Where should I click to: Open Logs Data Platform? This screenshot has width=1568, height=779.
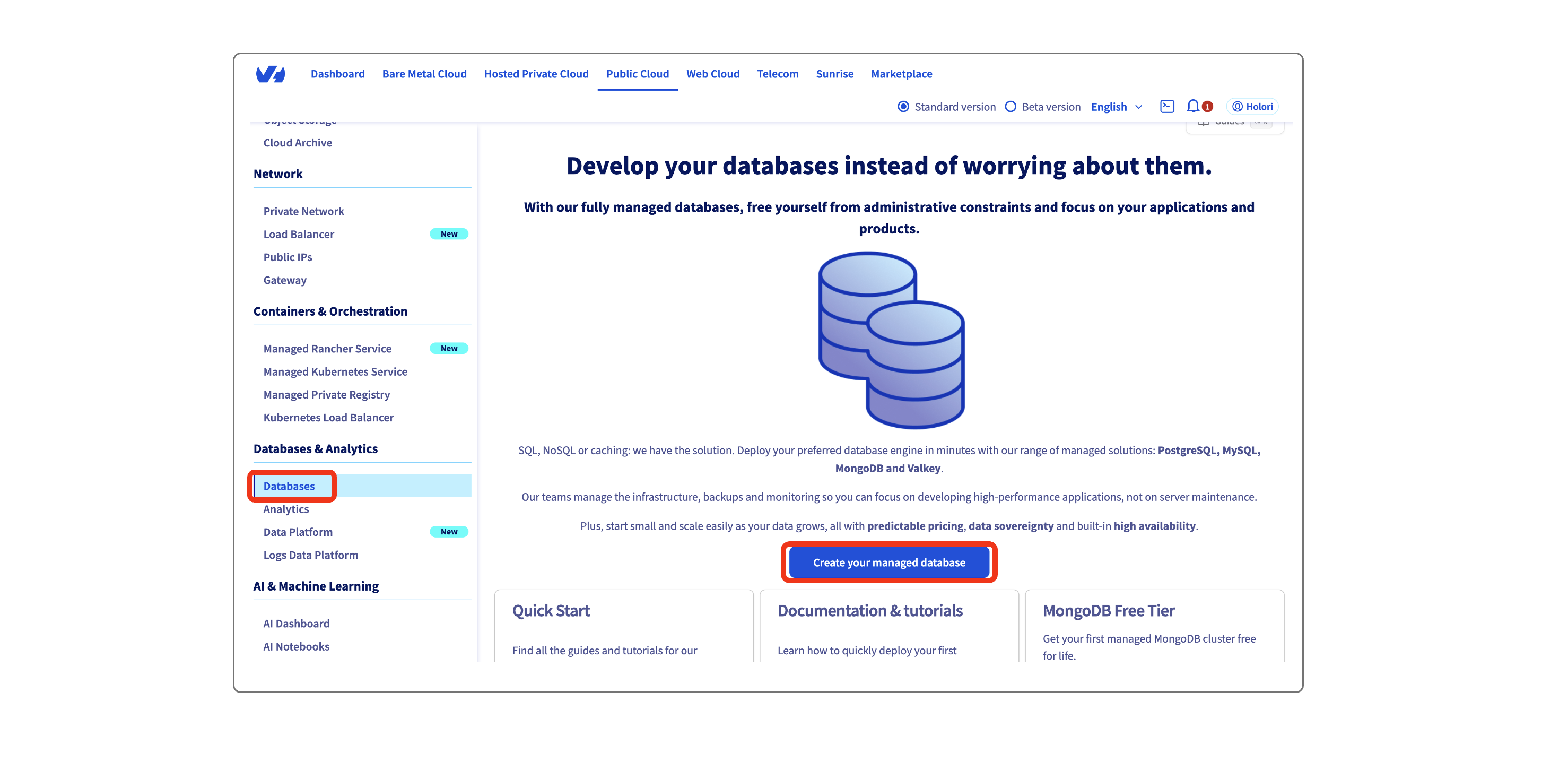310,554
